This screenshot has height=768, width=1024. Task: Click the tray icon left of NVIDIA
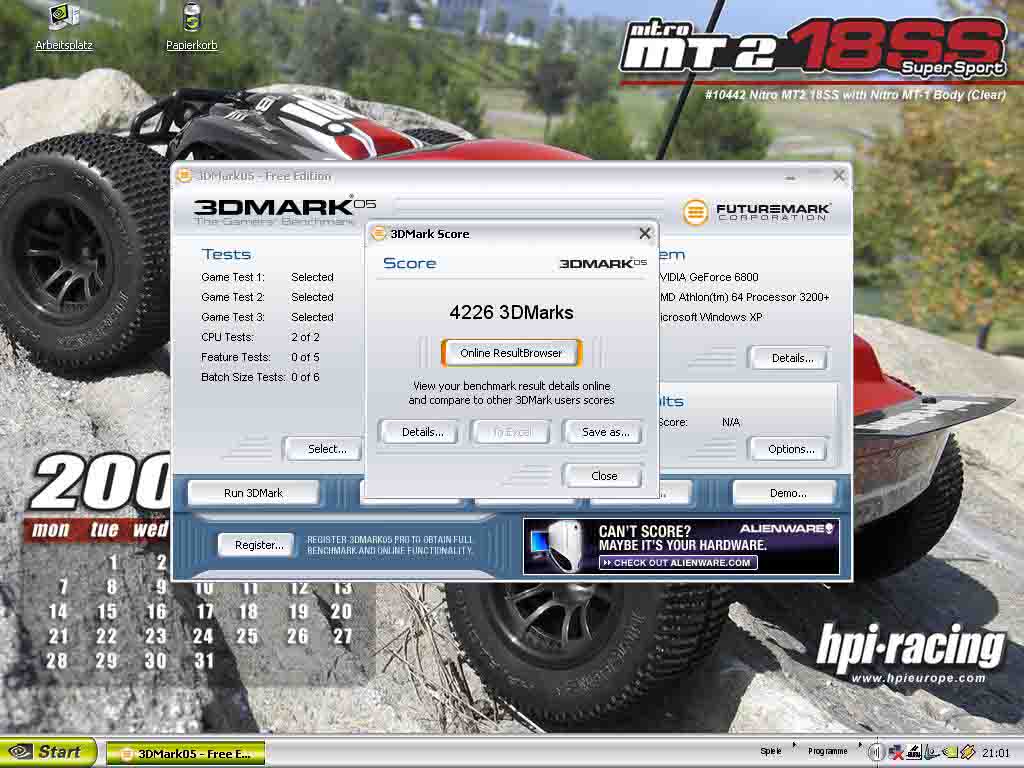(x=931, y=752)
